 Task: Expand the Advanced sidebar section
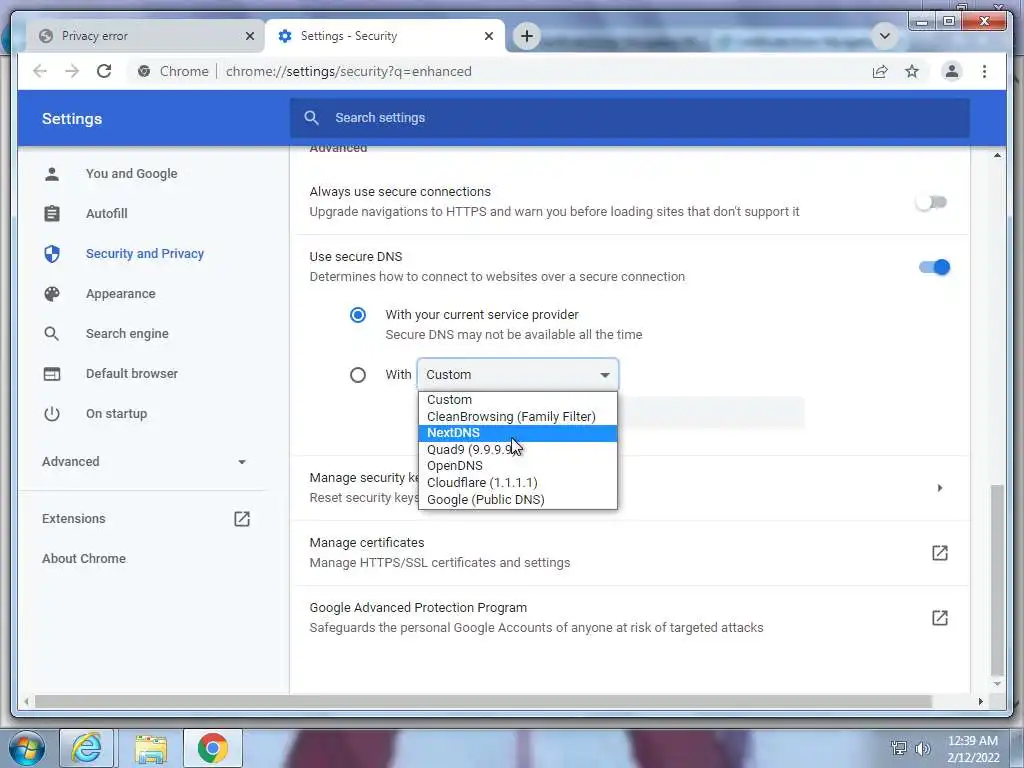[x=144, y=462]
